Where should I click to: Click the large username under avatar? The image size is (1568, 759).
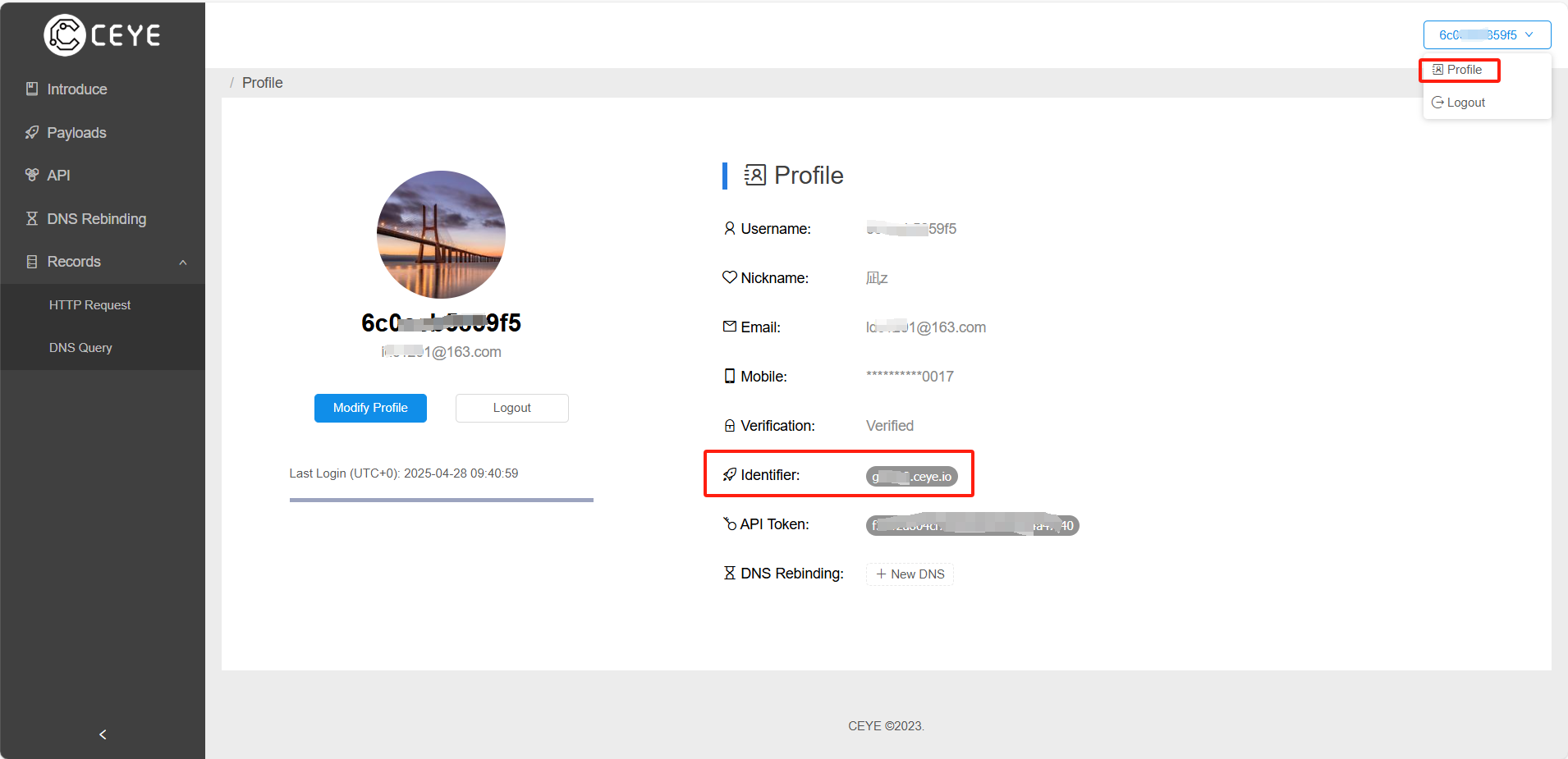pos(441,322)
